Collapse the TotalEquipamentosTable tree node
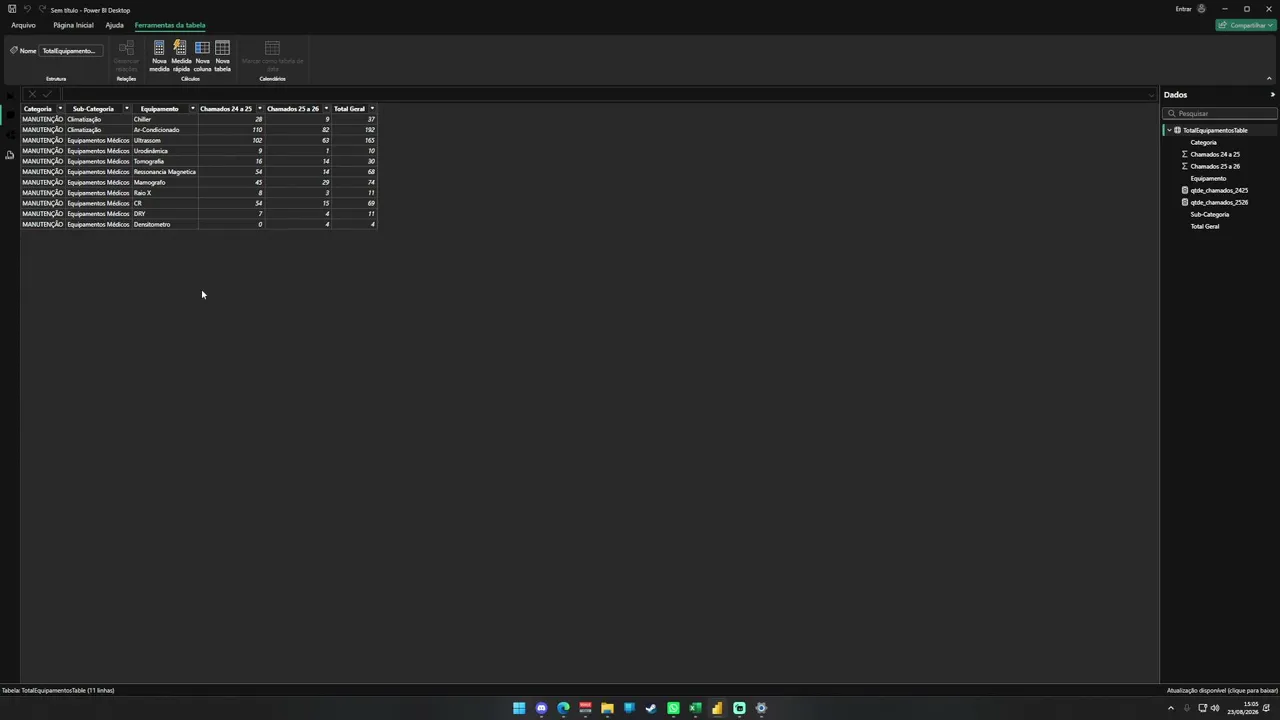1280x720 pixels. tap(1169, 130)
